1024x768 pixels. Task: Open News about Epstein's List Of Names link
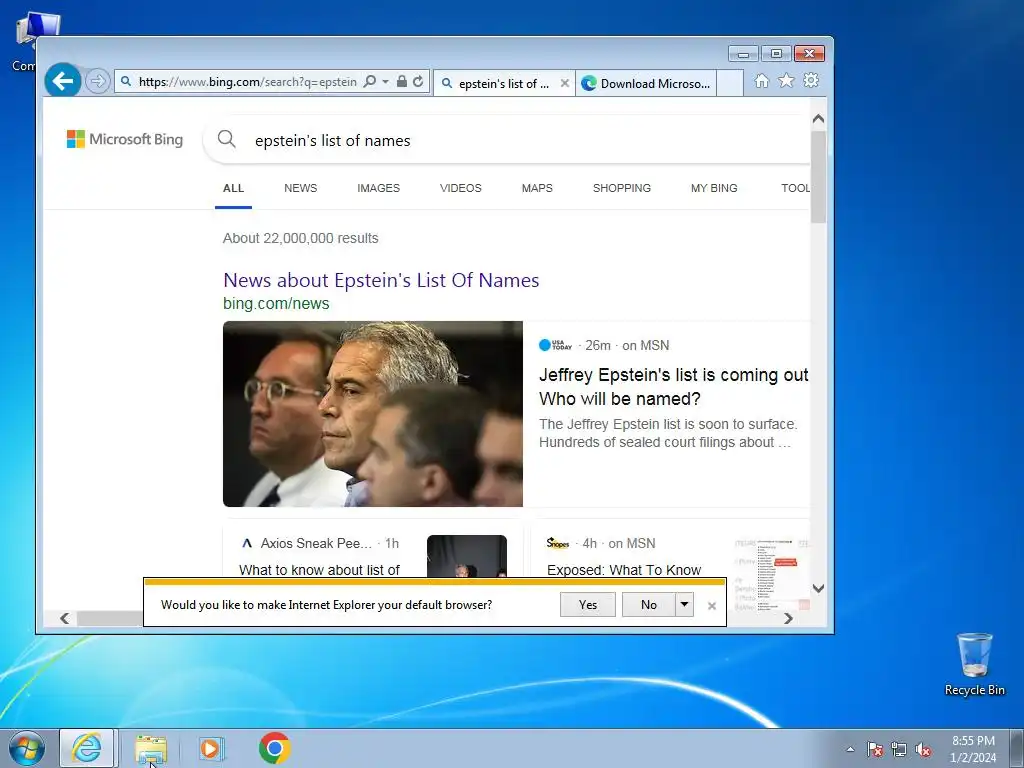381,280
